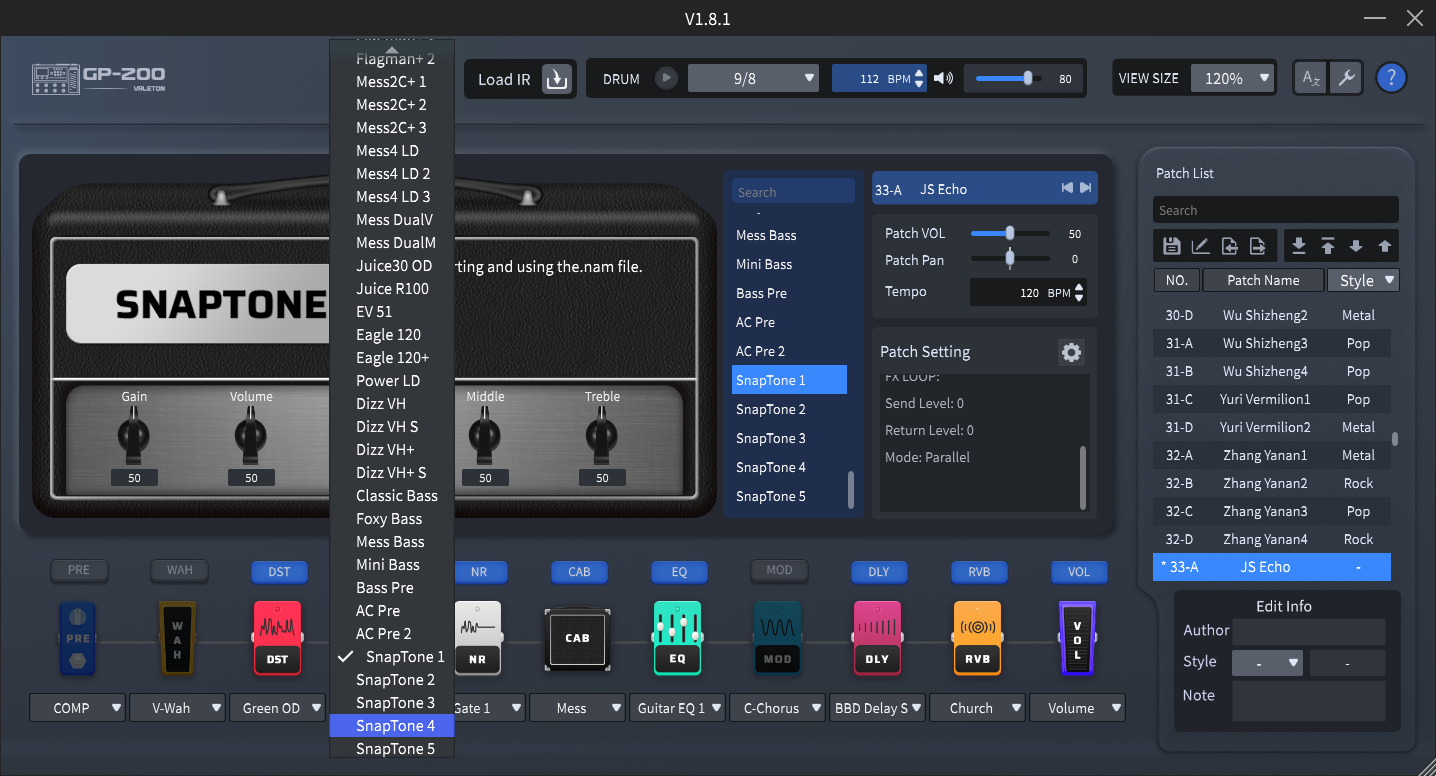
Task: Open the Church reverb dropdown
Action: tap(978, 708)
